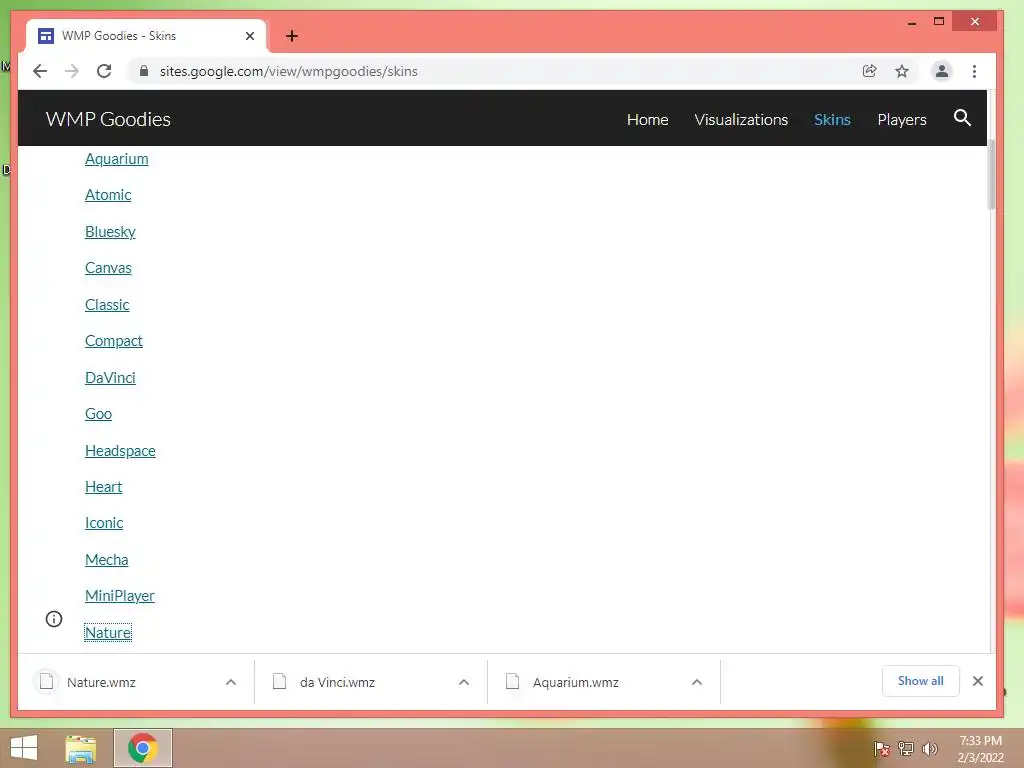
Task: Download the DaVinci skin
Action: [110, 377]
